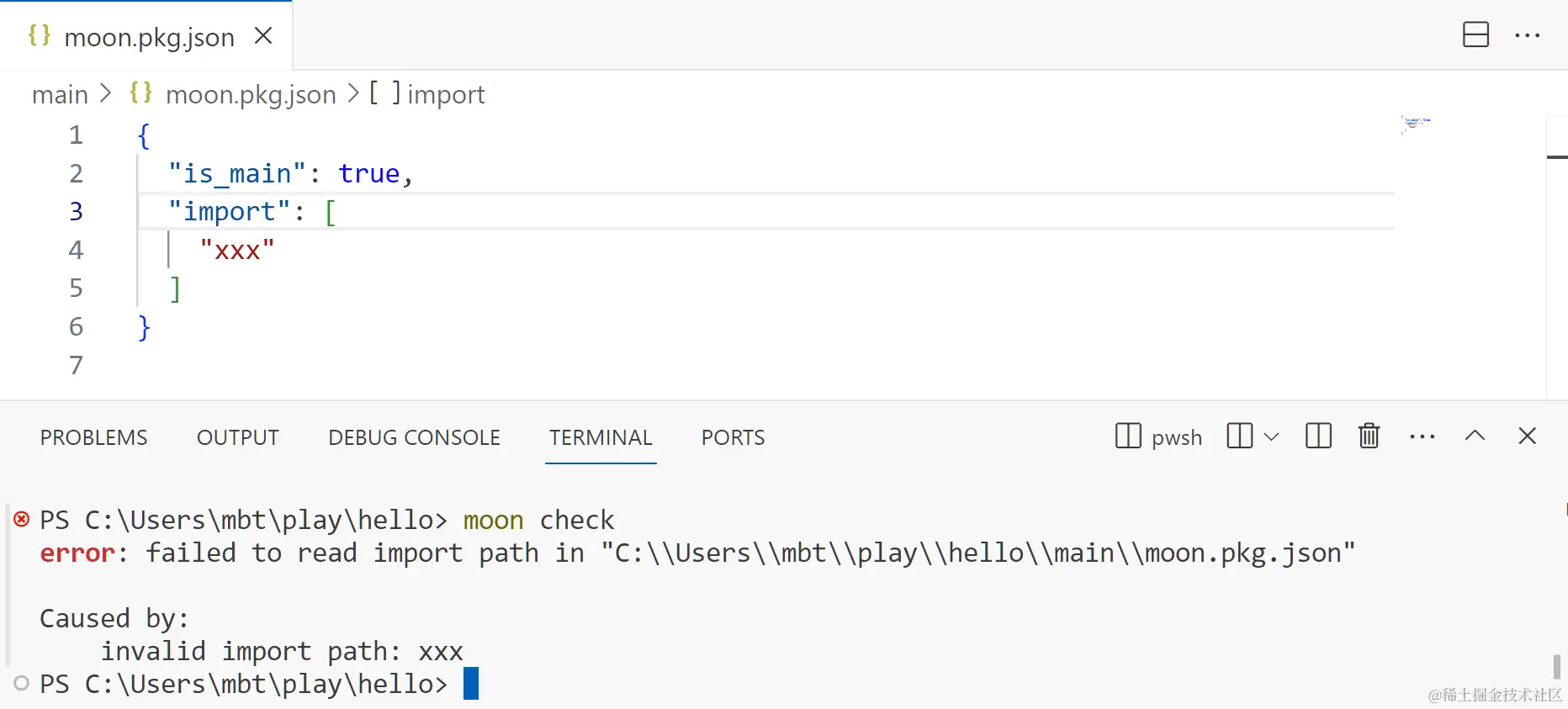The image size is (1568, 709).
Task: Click the 'true' value in the editor
Action: [368, 173]
